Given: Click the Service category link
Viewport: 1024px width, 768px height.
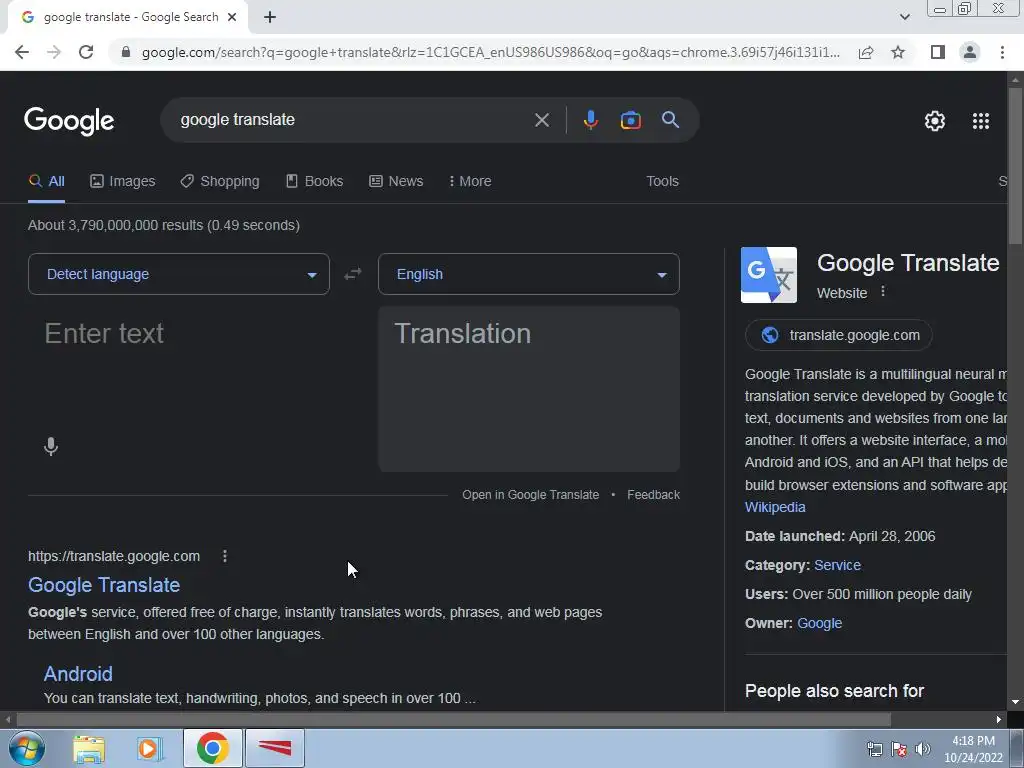Looking at the screenshot, I should [837, 566].
